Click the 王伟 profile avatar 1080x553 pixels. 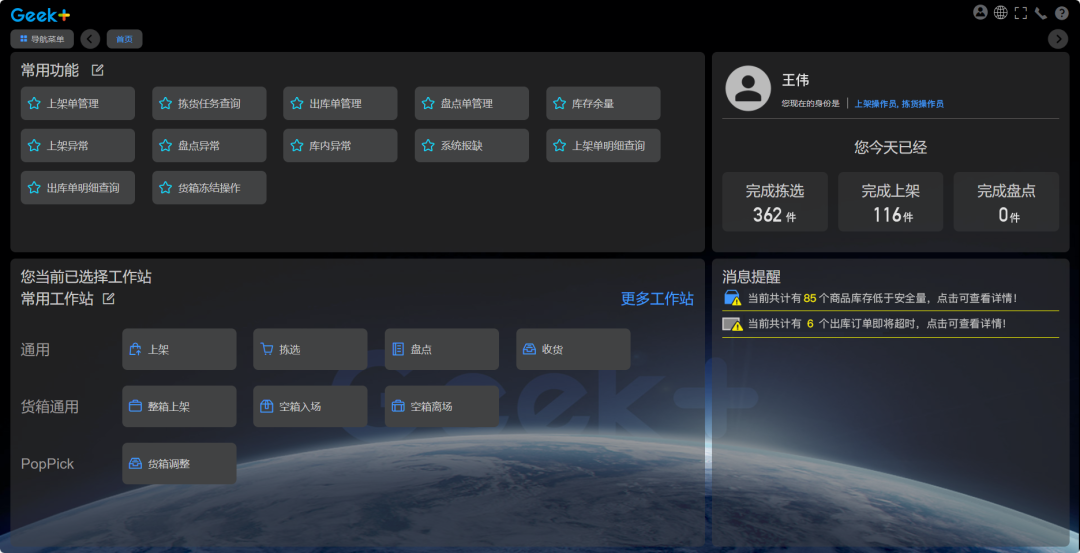747,88
